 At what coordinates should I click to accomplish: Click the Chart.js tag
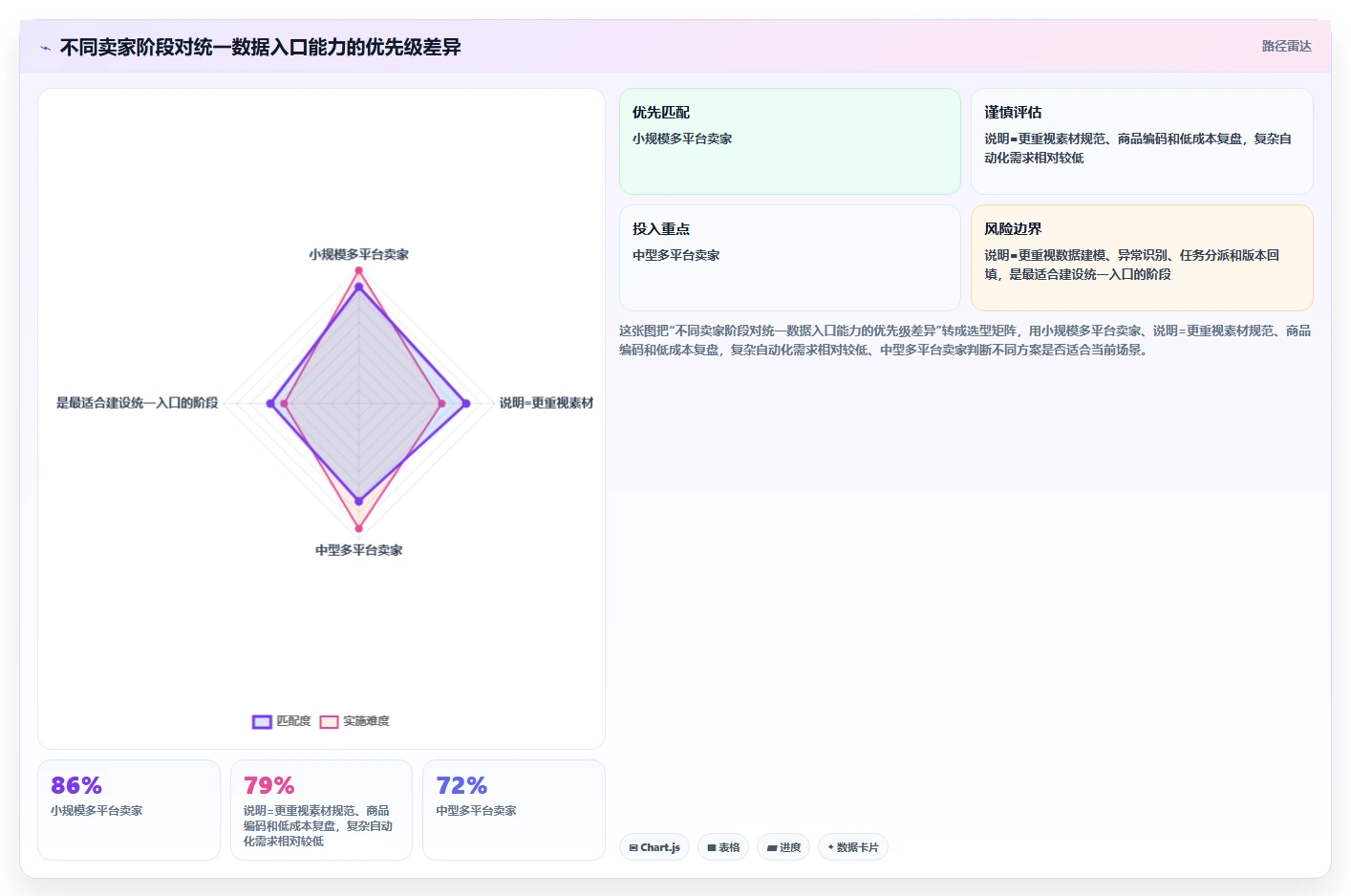[654, 847]
